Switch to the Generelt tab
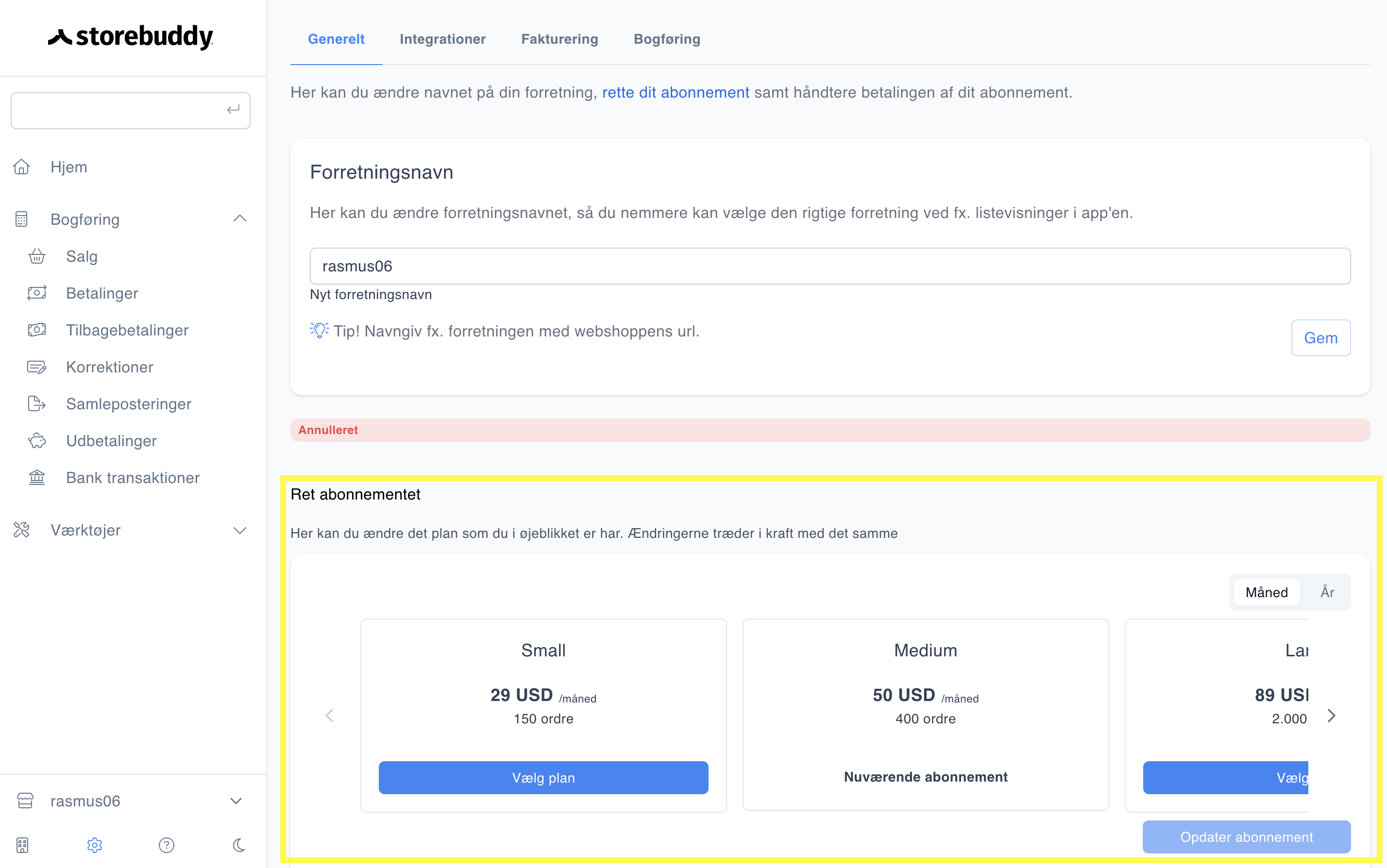 click(x=336, y=39)
